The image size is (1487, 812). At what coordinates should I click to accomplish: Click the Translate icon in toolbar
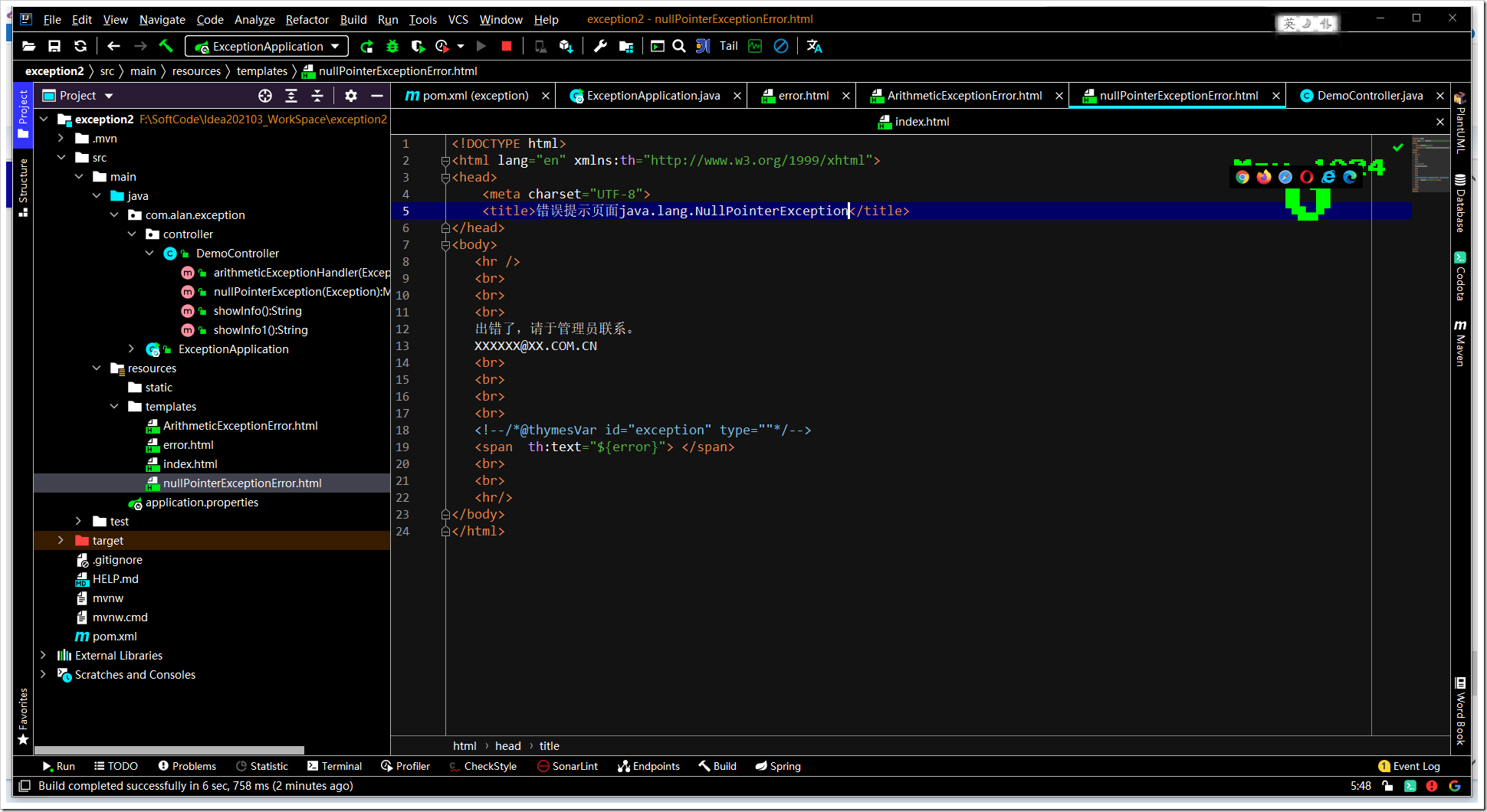click(x=814, y=47)
